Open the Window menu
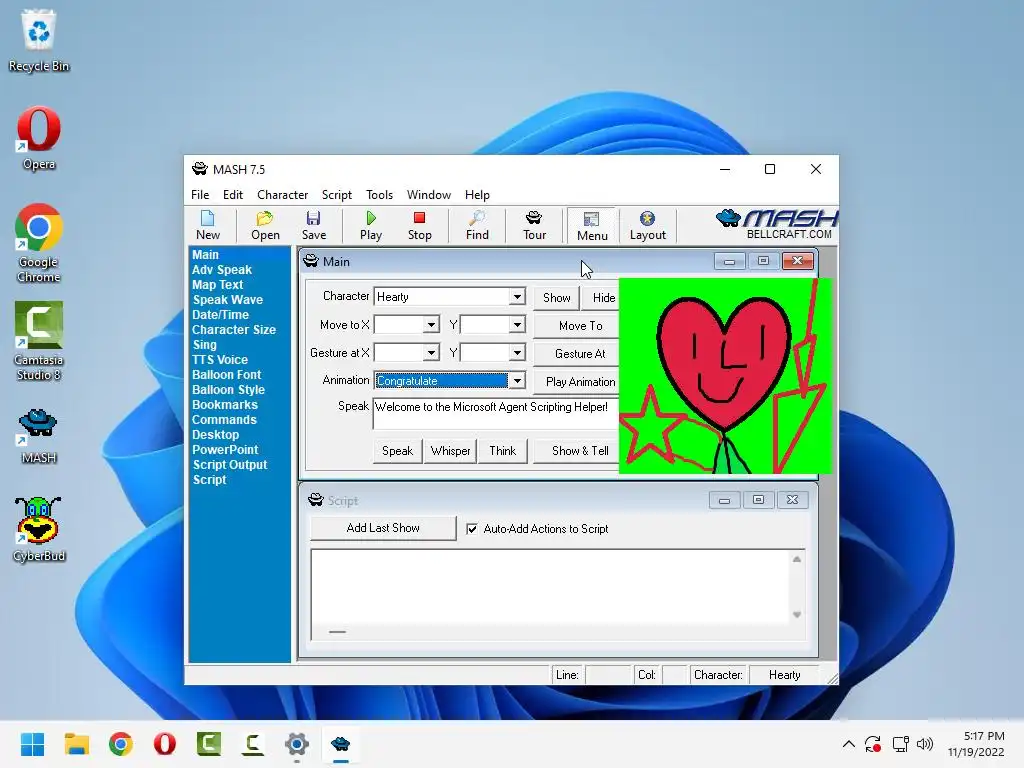 [x=428, y=195]
